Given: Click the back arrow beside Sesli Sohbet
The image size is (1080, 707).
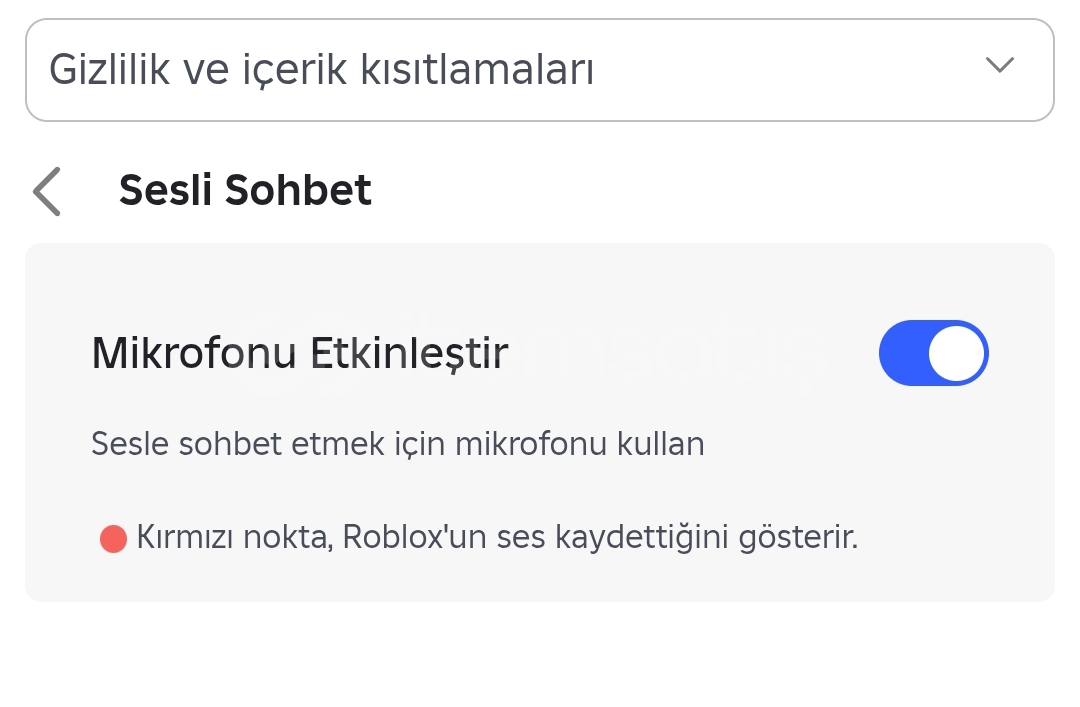Looking at the screenshot, I should click(47, 191).
